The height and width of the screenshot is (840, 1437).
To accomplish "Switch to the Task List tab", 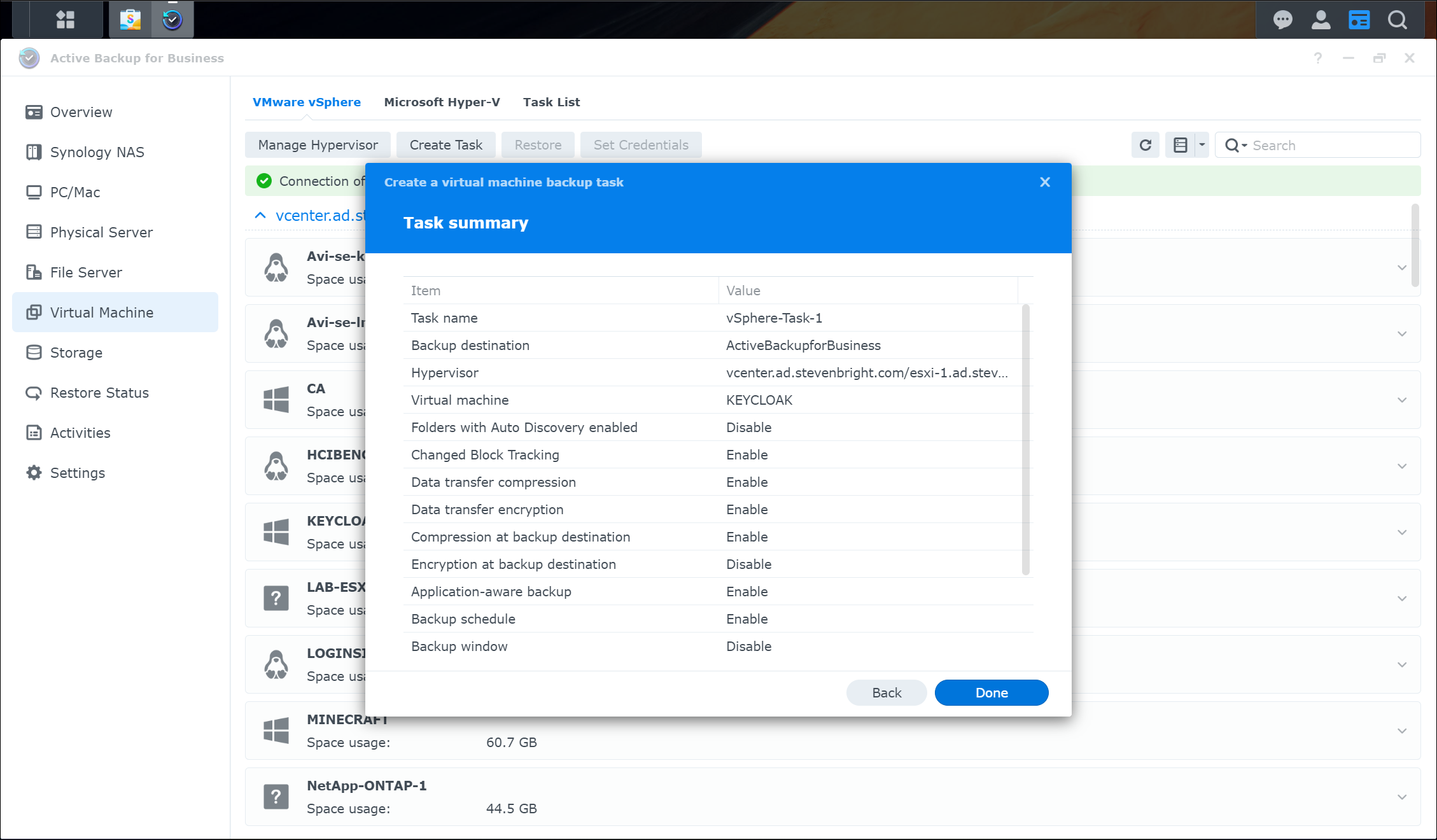I will pos(551,102).
